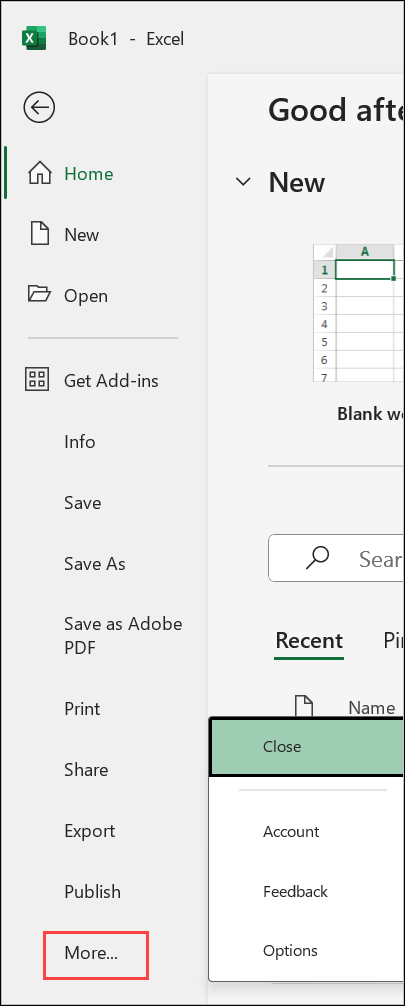Collapse the New section chevron

pos(243,182)
